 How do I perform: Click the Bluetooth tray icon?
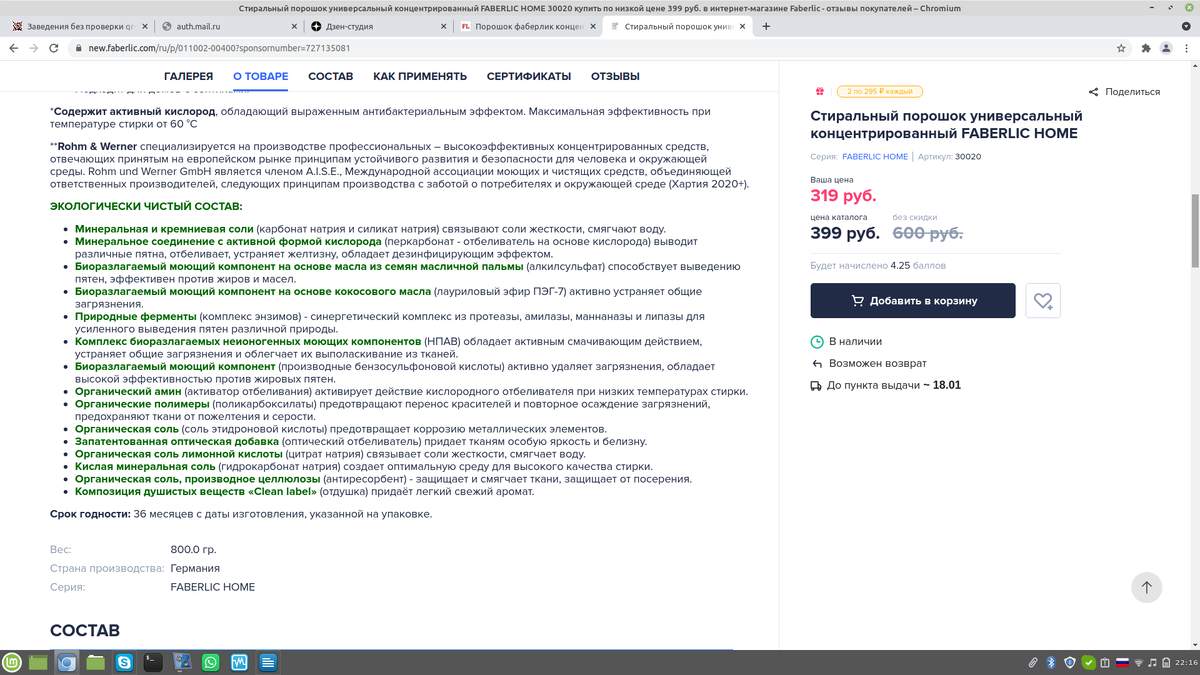(x=1051, y=662)
